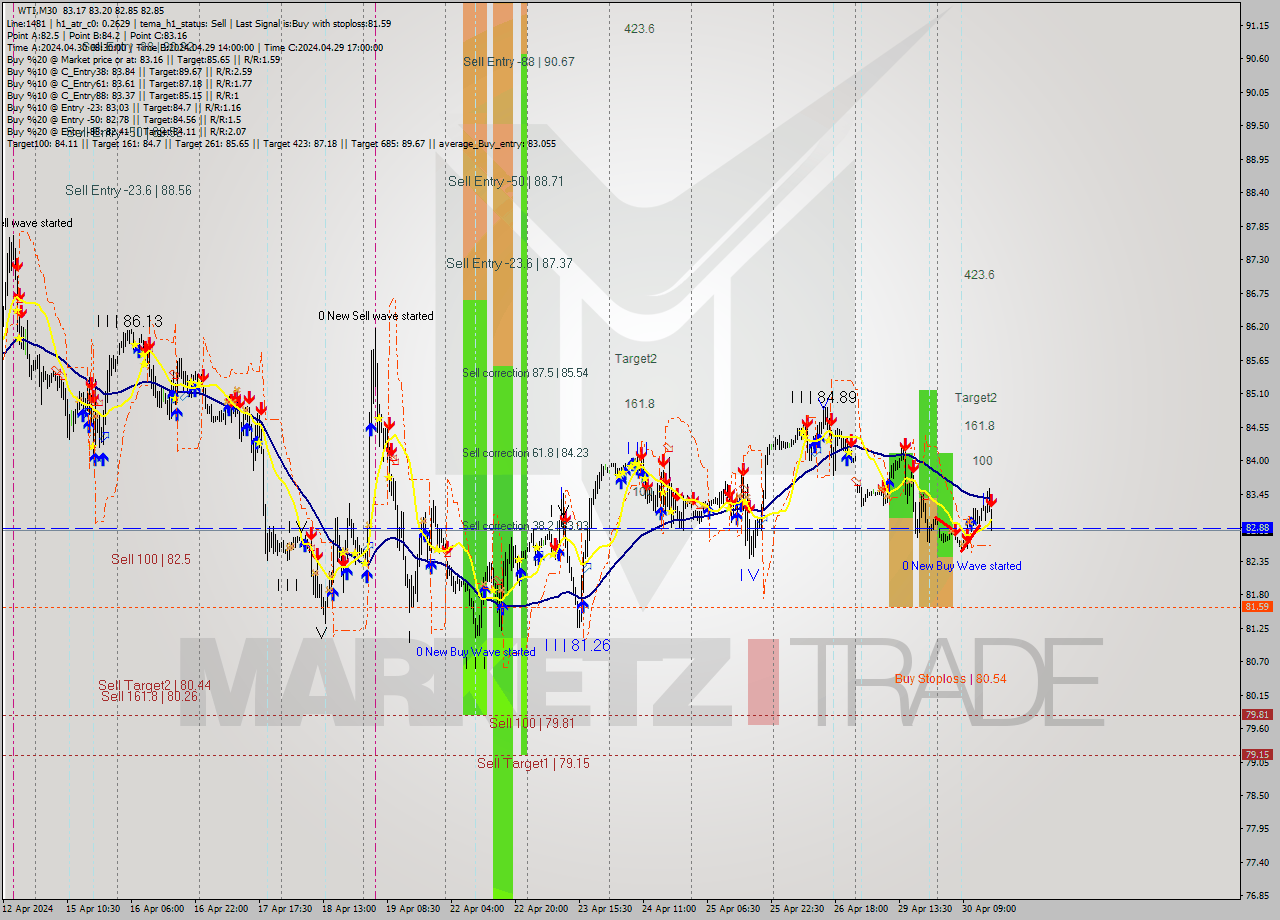Click the 'I I I 86.13' wave label
The height and width of the screenshot is (920, 1280).
pyautogui.click(x=130, y=321)
